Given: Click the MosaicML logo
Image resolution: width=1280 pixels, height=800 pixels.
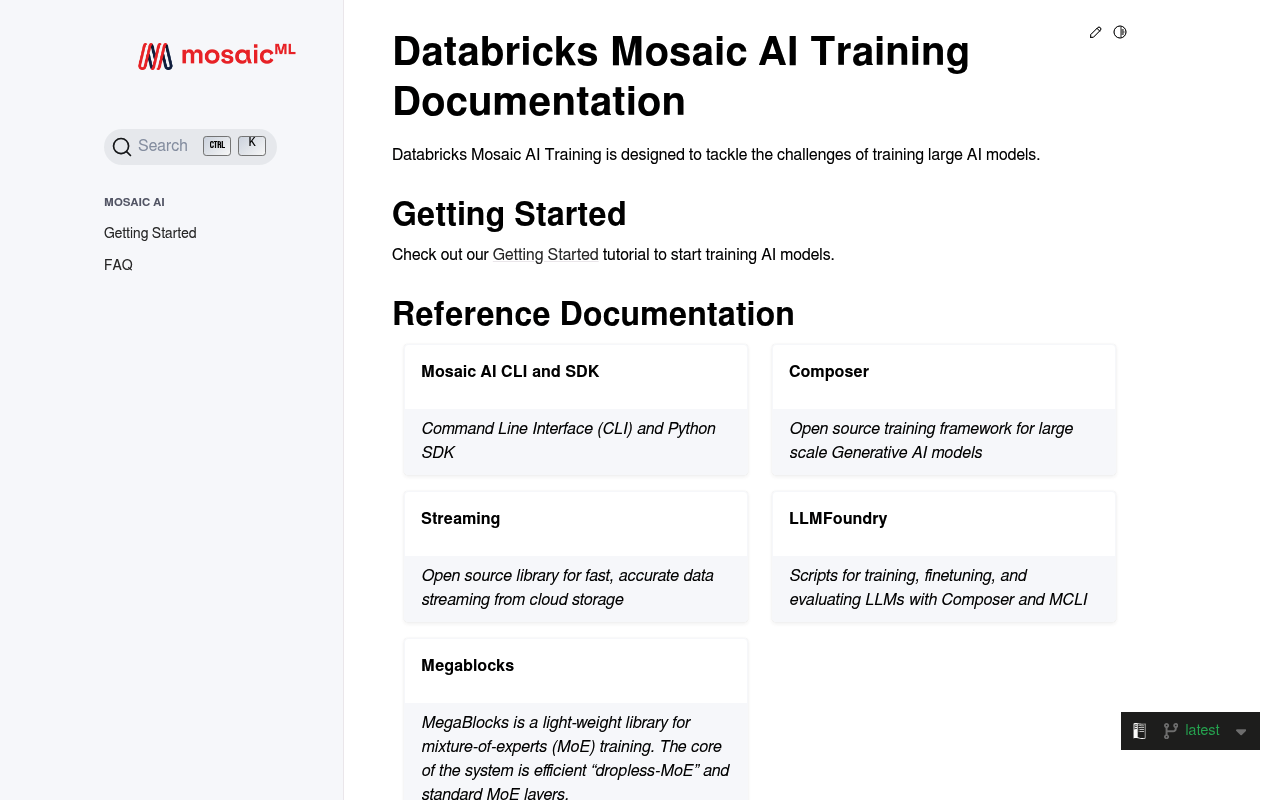Looking at the screenshot, I should (x=217, y=56).
